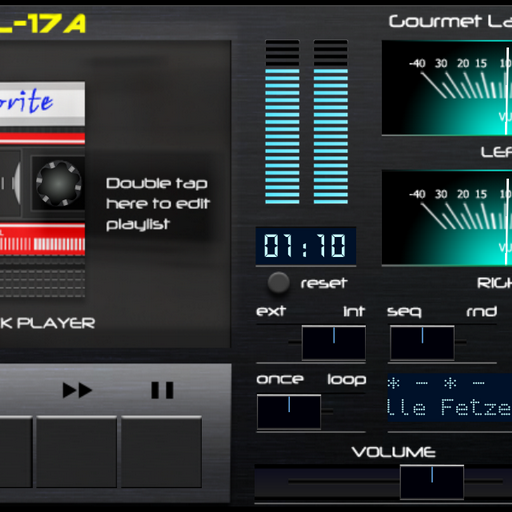Click the right LED level bar column

(x=331, y=122)
